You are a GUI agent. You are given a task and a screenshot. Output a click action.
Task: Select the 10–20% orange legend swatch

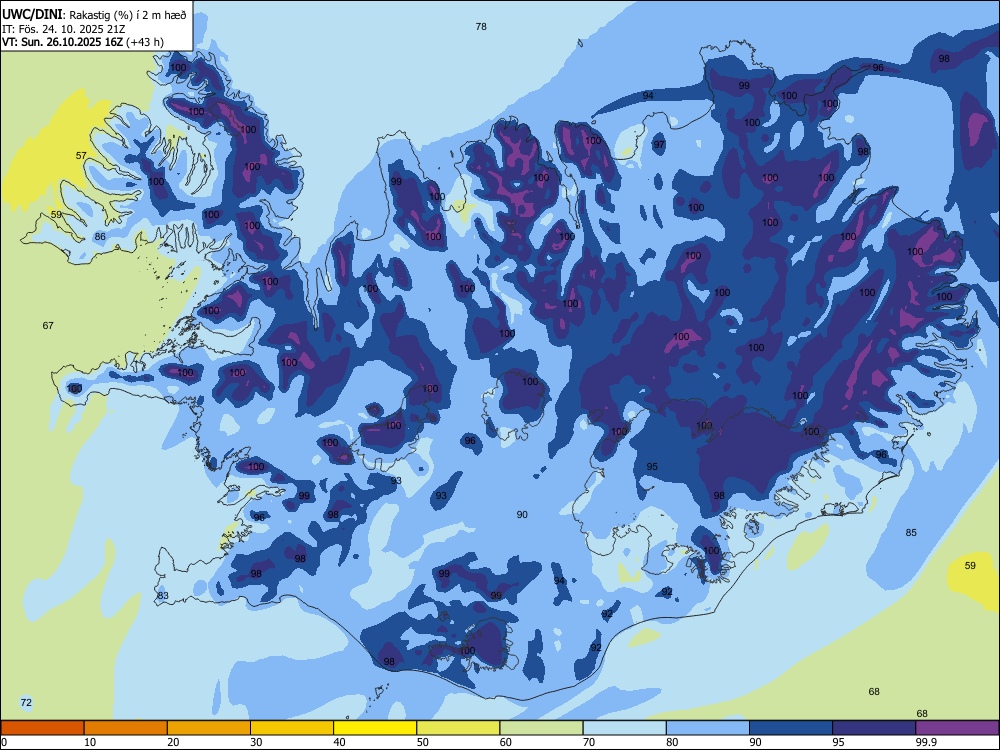point(126,728)
